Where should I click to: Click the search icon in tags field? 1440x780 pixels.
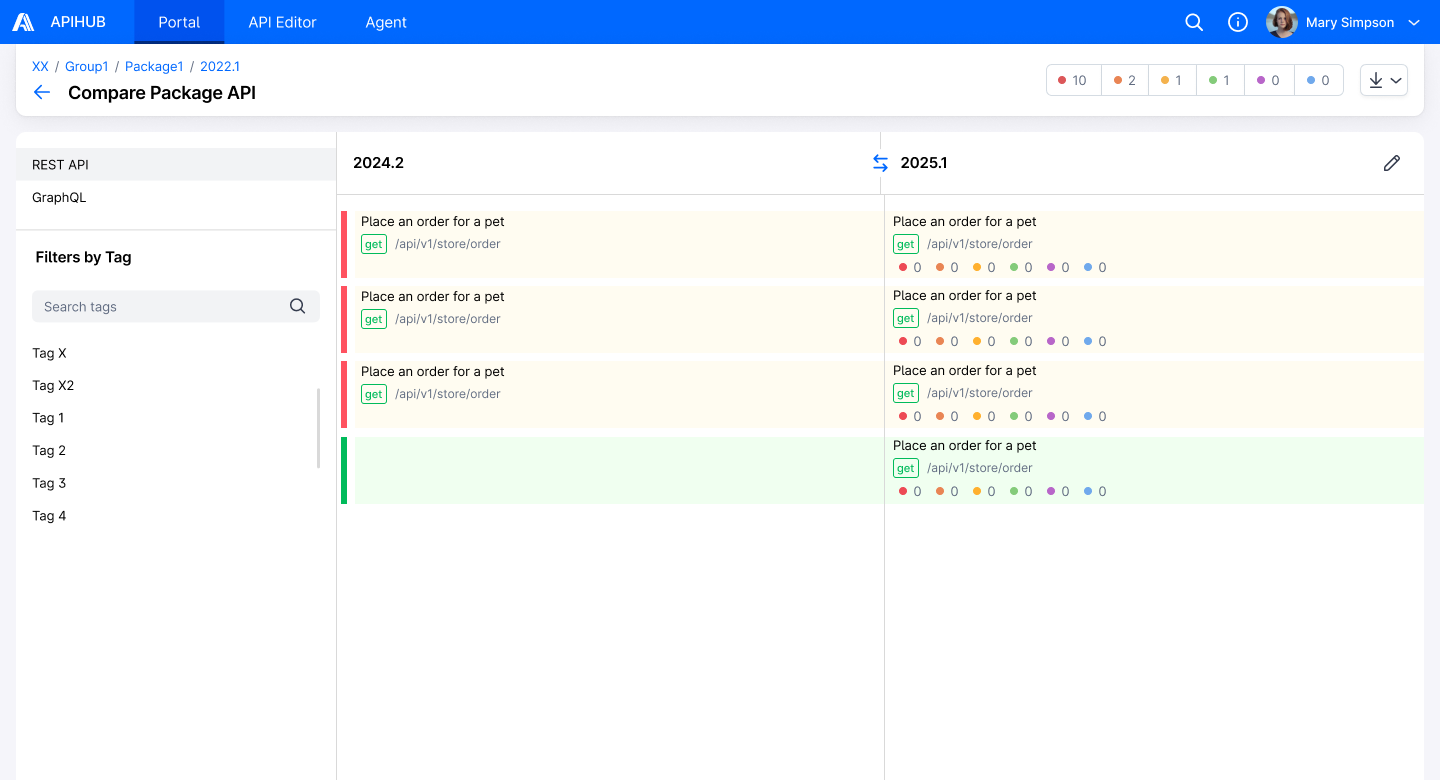click(298, 306)
